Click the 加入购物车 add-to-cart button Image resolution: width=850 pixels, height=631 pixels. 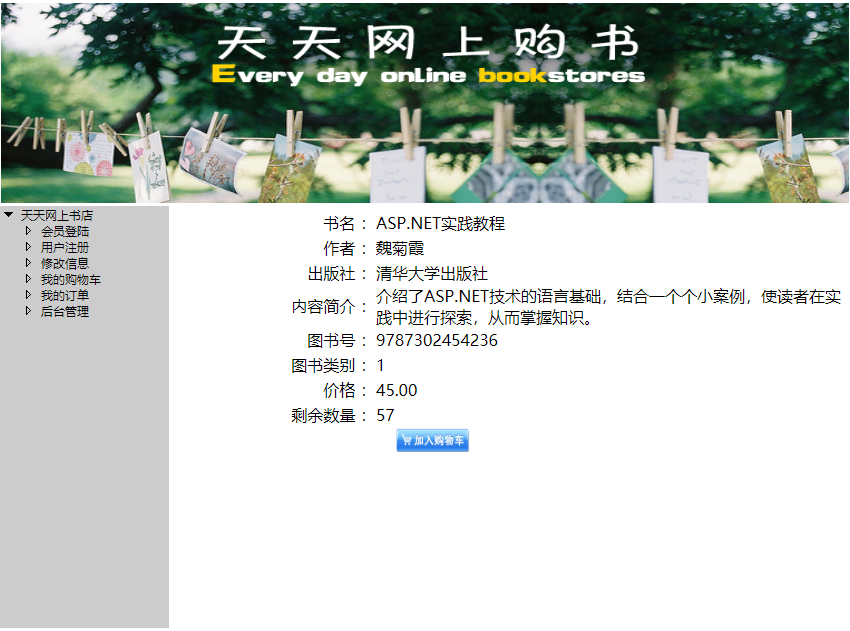(433, 440)
